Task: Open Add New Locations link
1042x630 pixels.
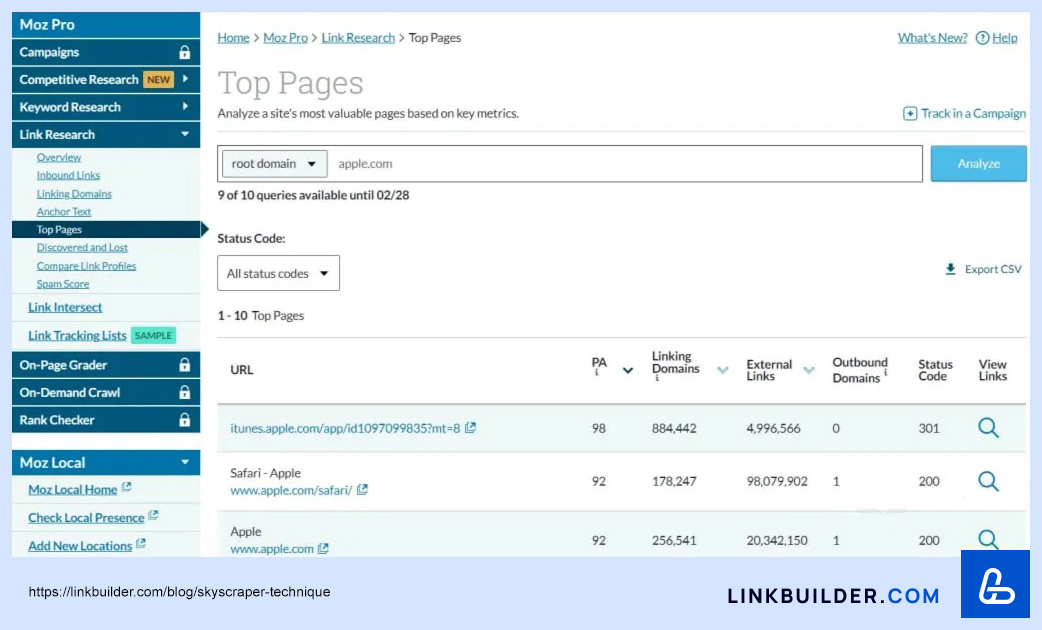Action: [80, 546]
